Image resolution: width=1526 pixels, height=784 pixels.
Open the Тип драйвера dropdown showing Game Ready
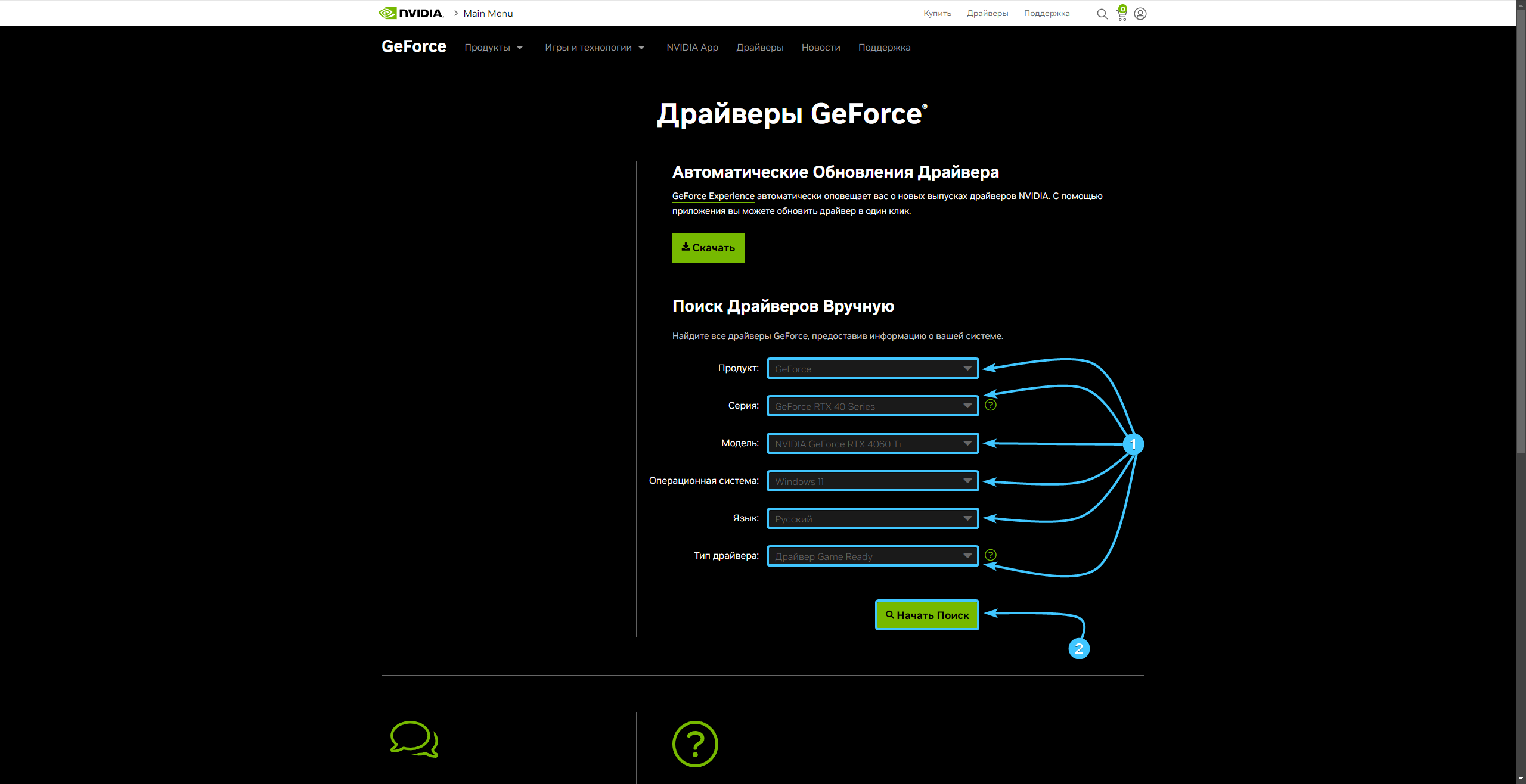873,556
